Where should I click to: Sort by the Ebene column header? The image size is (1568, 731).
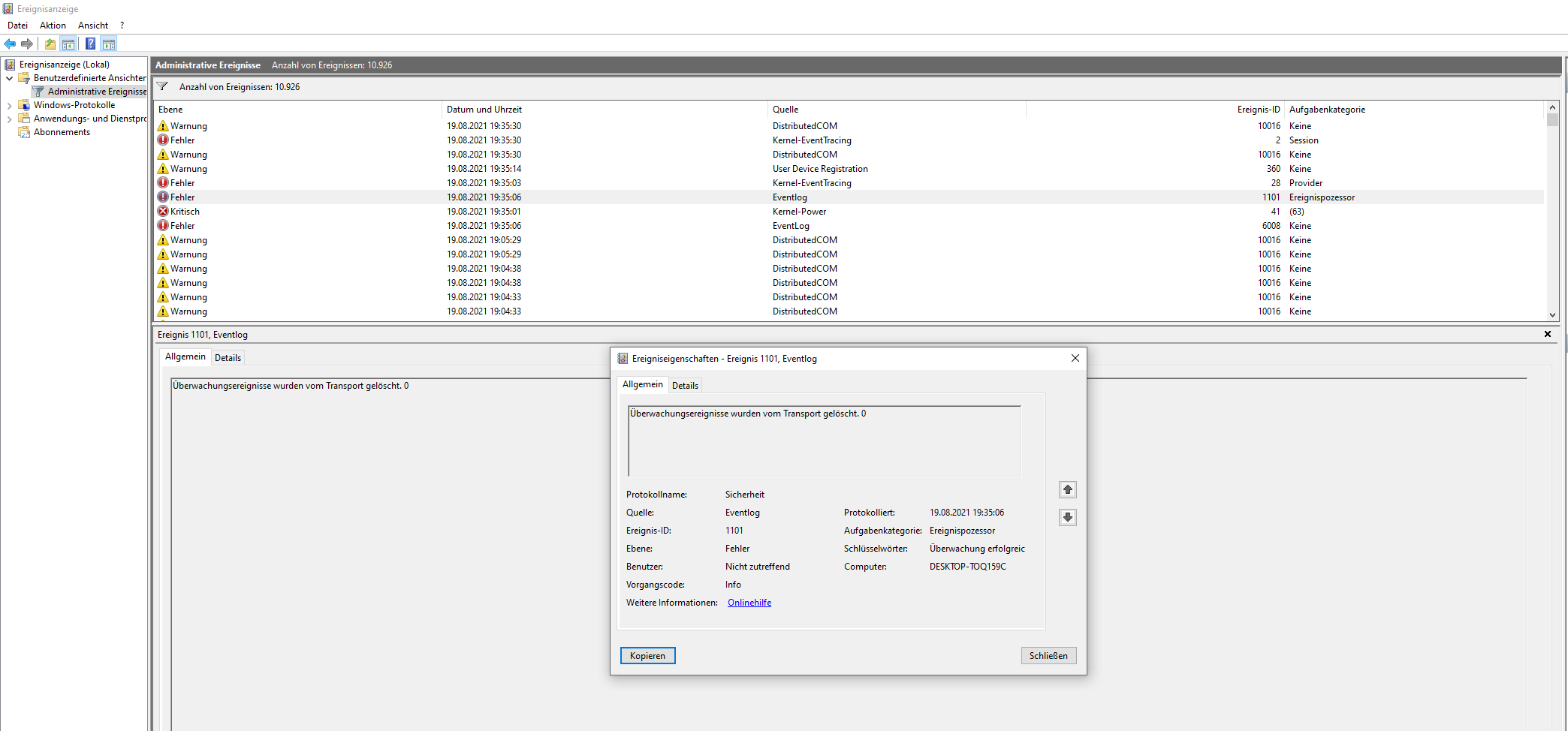click(298, 110)
